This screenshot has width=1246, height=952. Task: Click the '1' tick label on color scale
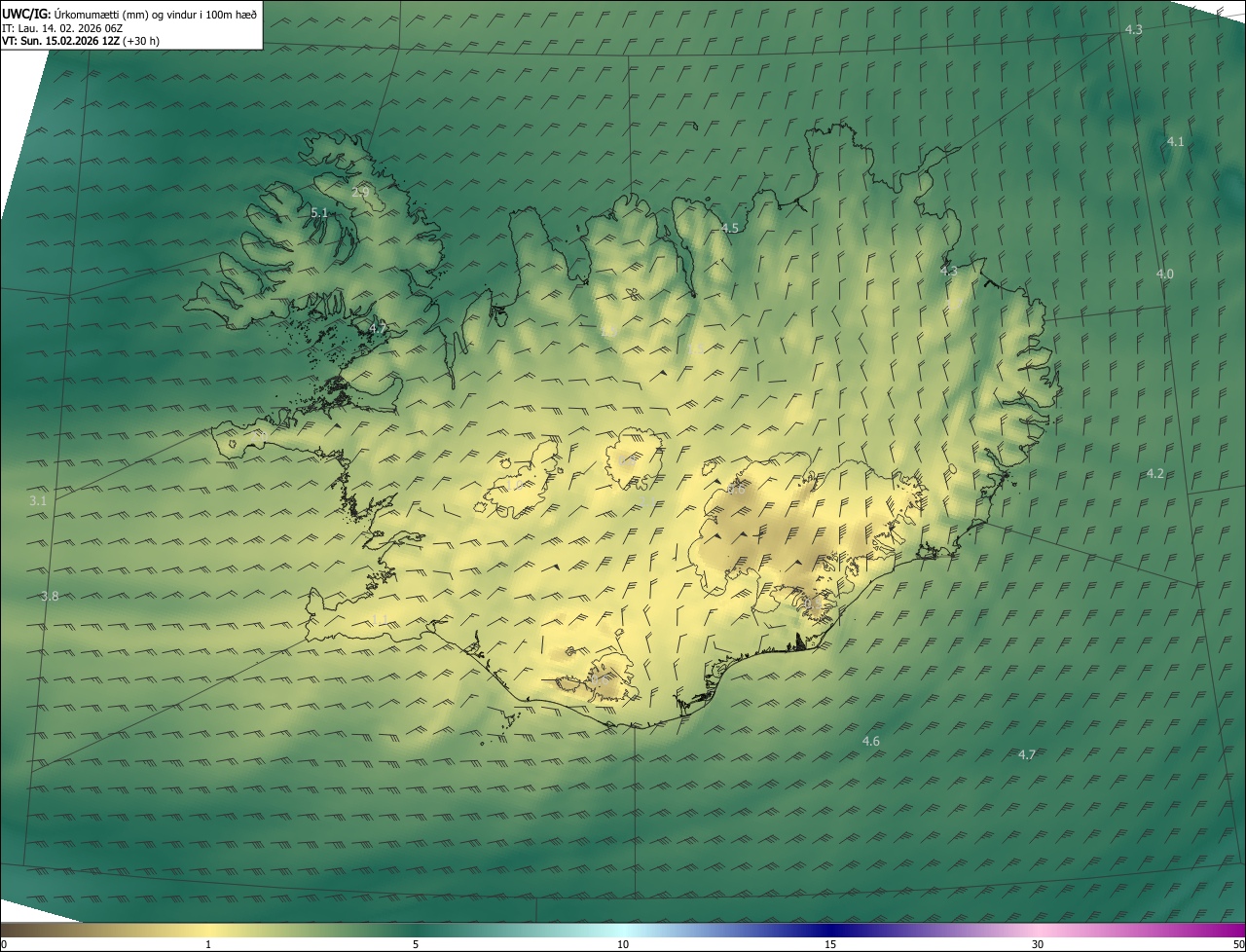point(208,944)
